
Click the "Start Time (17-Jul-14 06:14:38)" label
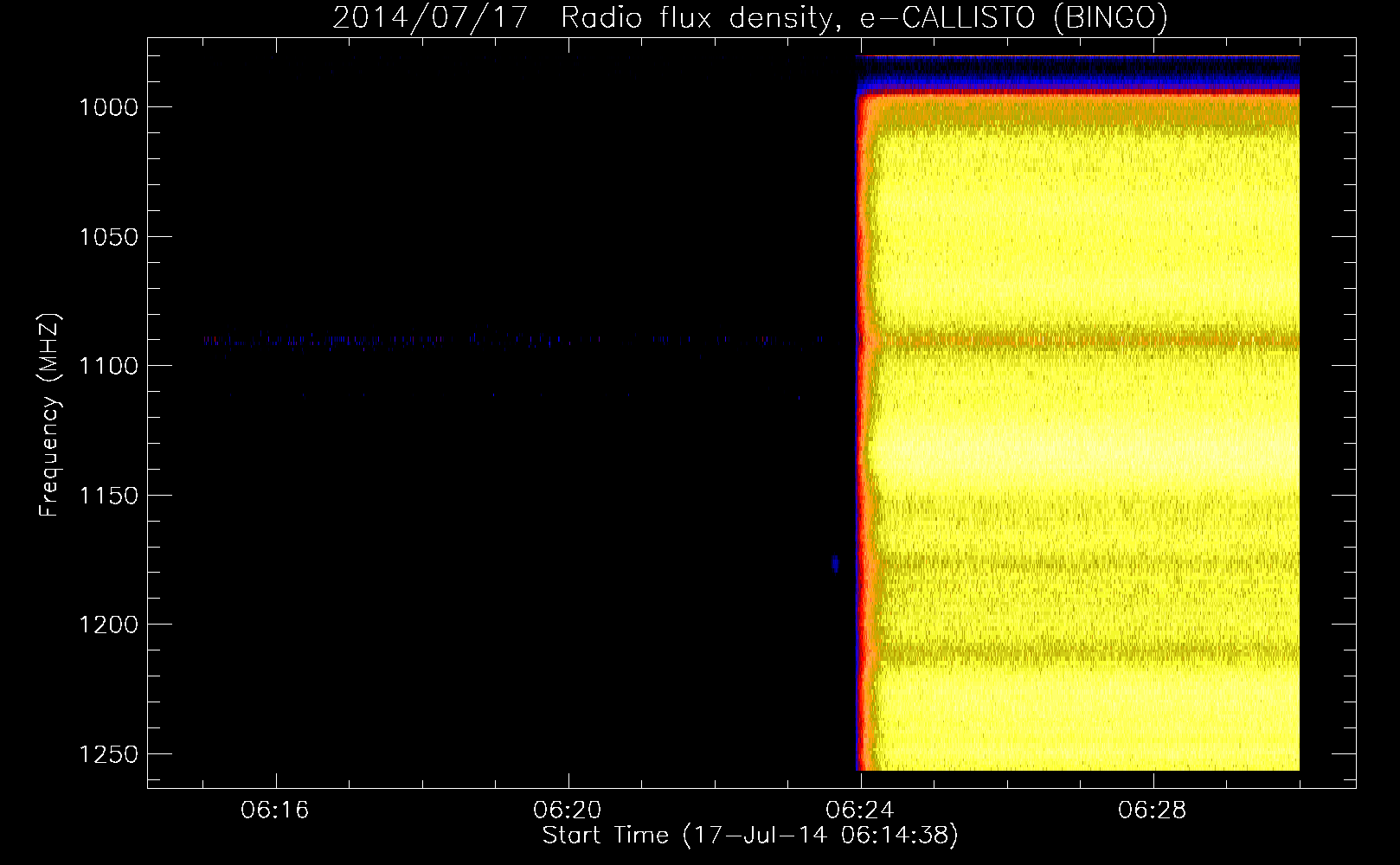point(750,836)
